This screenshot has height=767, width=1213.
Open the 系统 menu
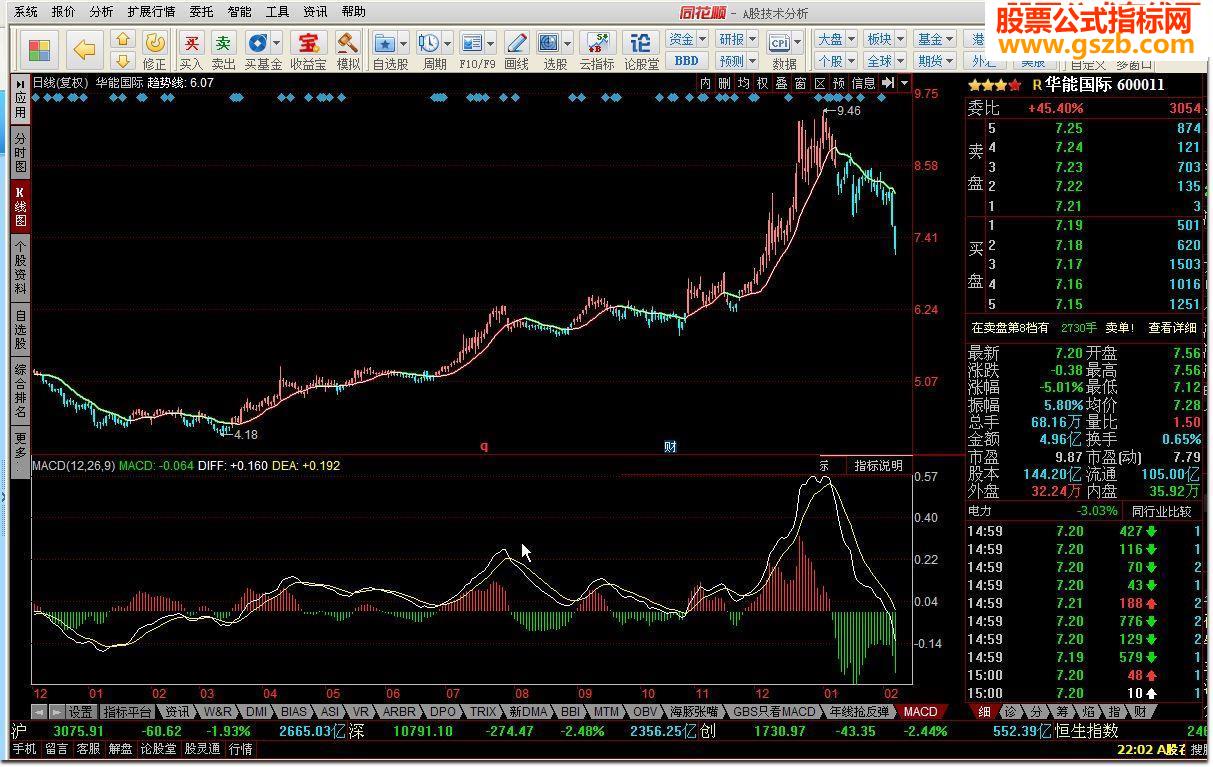point(25,12)
